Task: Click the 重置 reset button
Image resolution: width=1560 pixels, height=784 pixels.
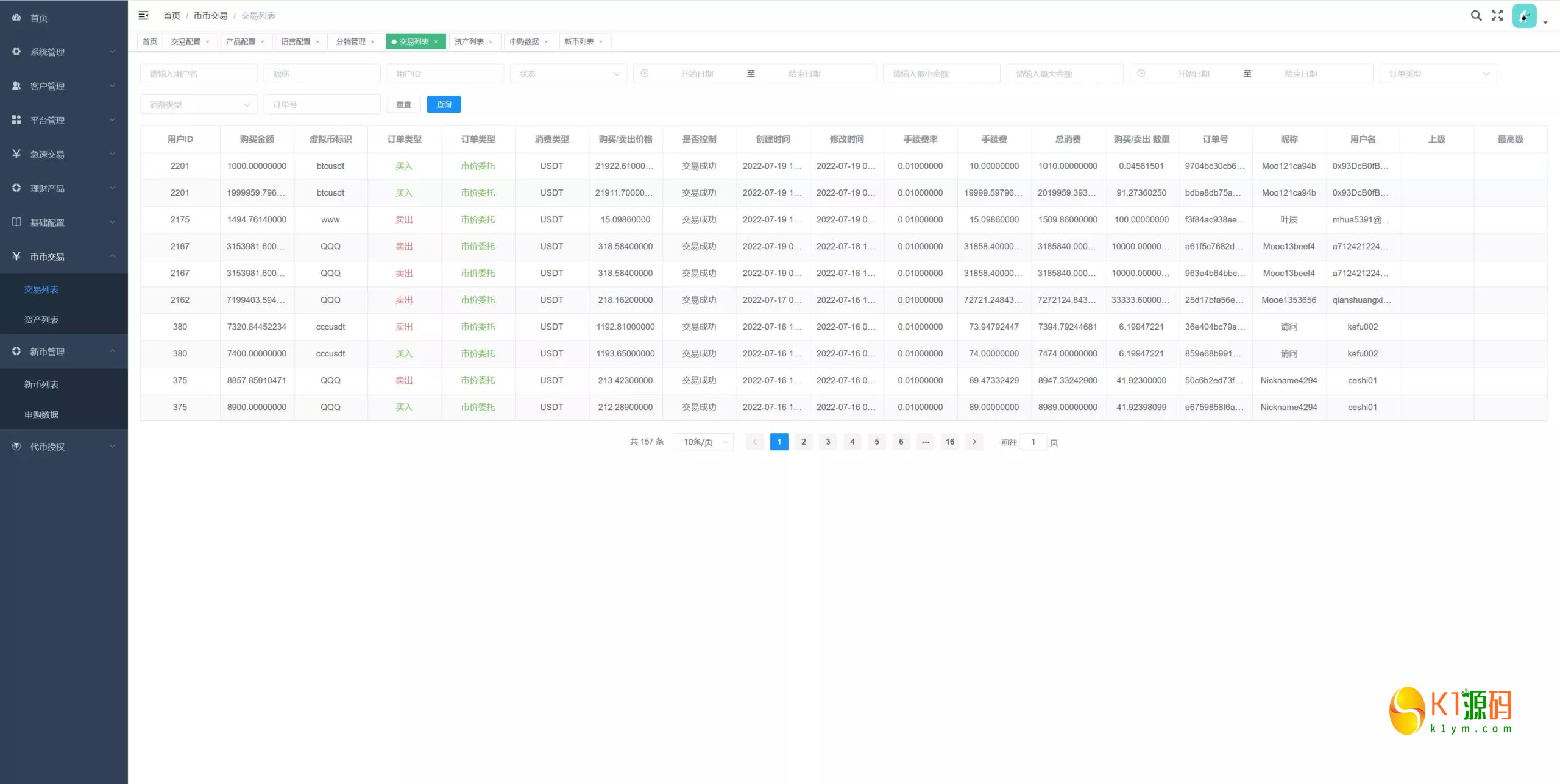Action: pyautogui.click(x=403, y=105)
